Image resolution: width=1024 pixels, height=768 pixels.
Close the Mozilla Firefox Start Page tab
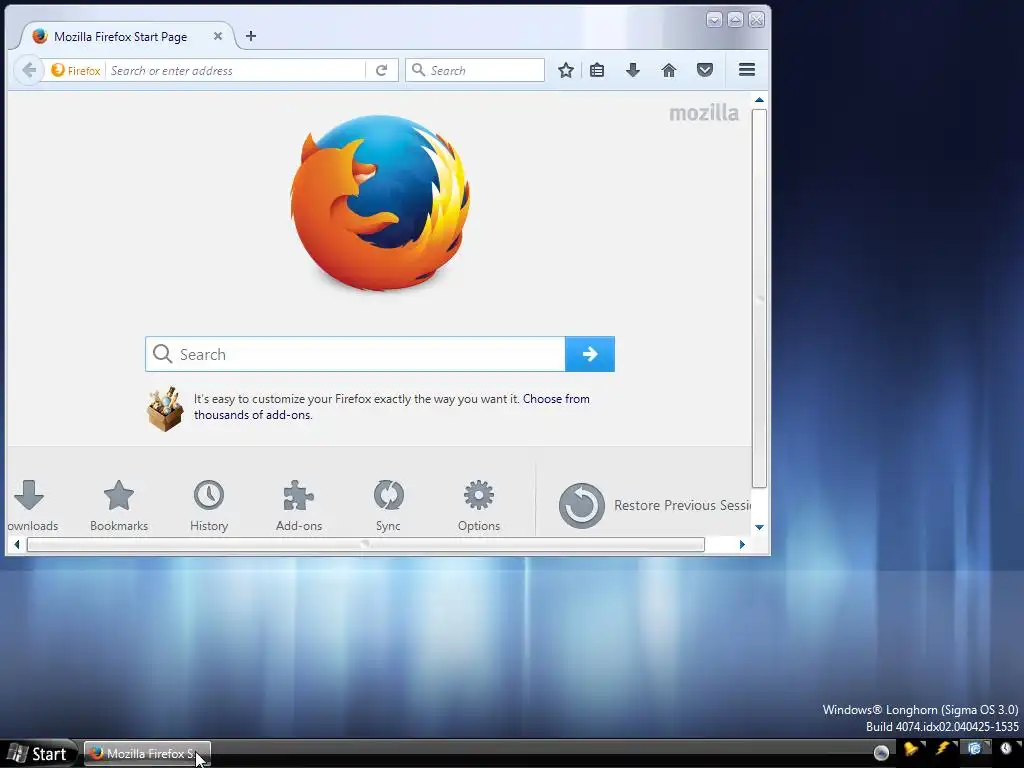(x=218, y=37)
